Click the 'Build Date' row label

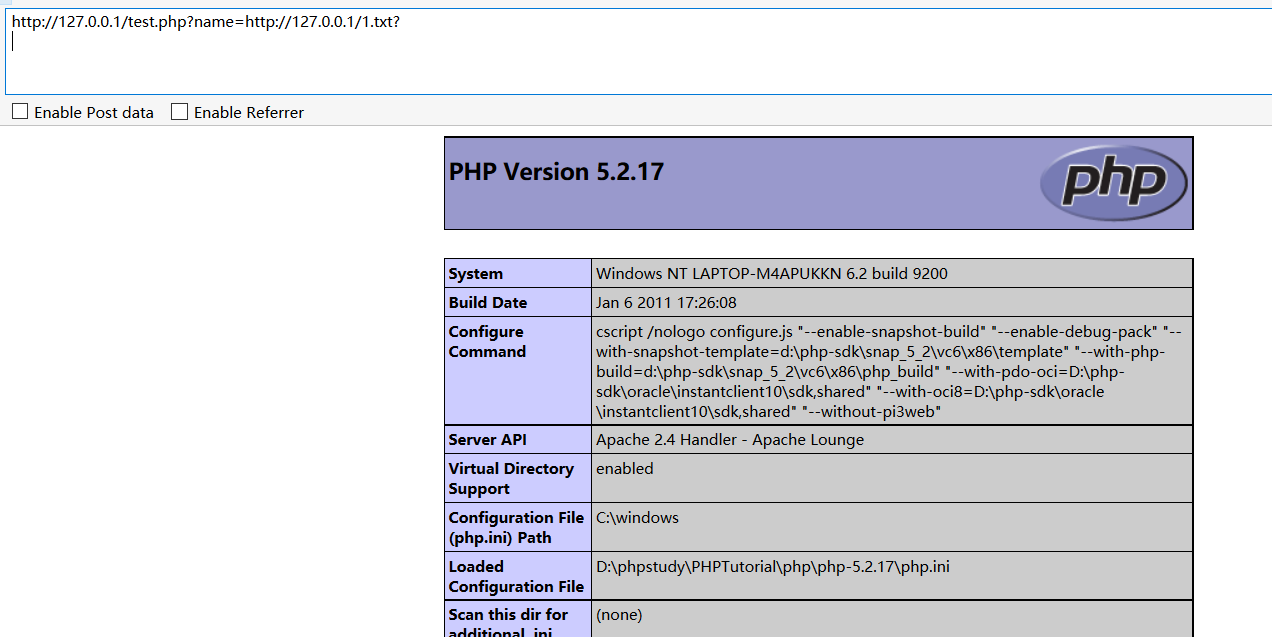click(488, 303)
